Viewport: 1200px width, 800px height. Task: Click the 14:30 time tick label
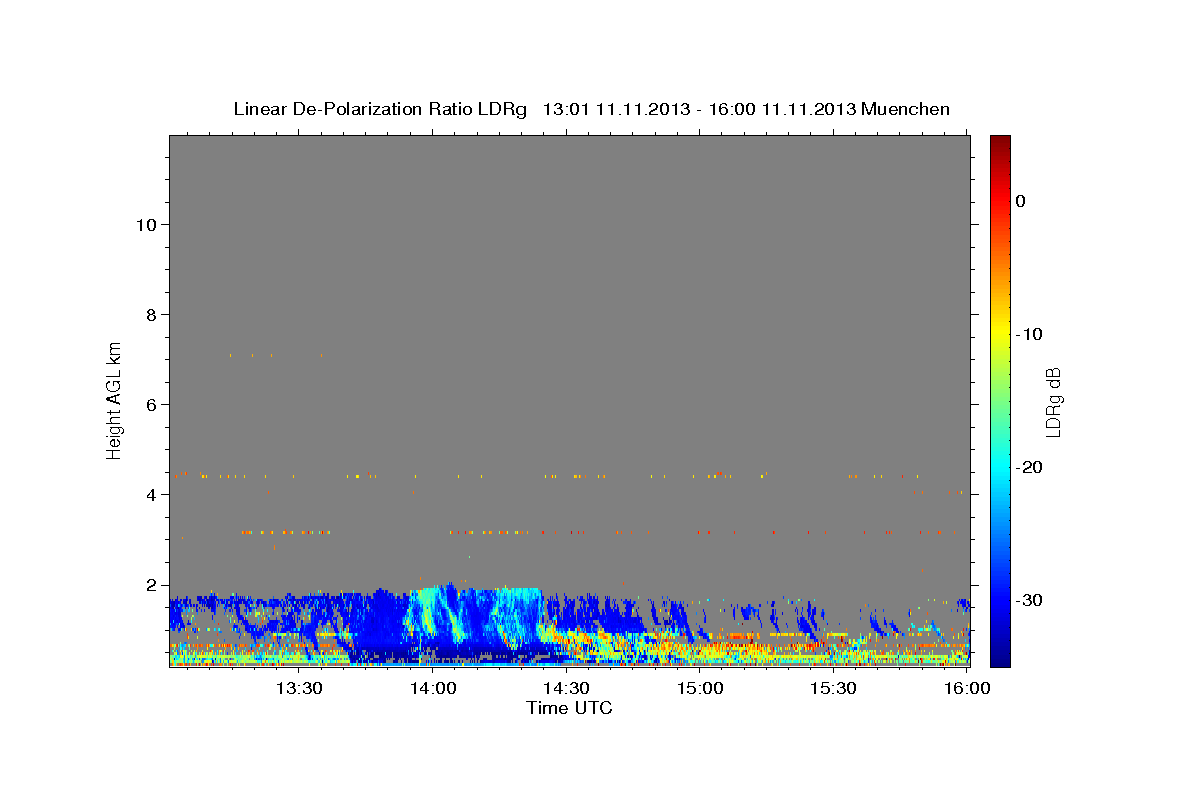pos(566,688)
